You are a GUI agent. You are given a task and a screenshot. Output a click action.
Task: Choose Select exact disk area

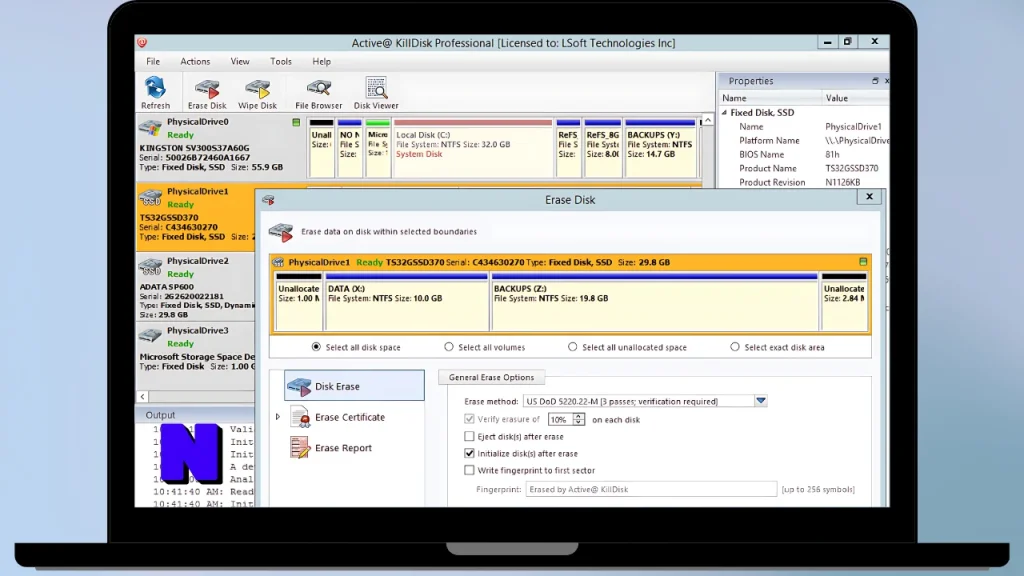point(735,347)
